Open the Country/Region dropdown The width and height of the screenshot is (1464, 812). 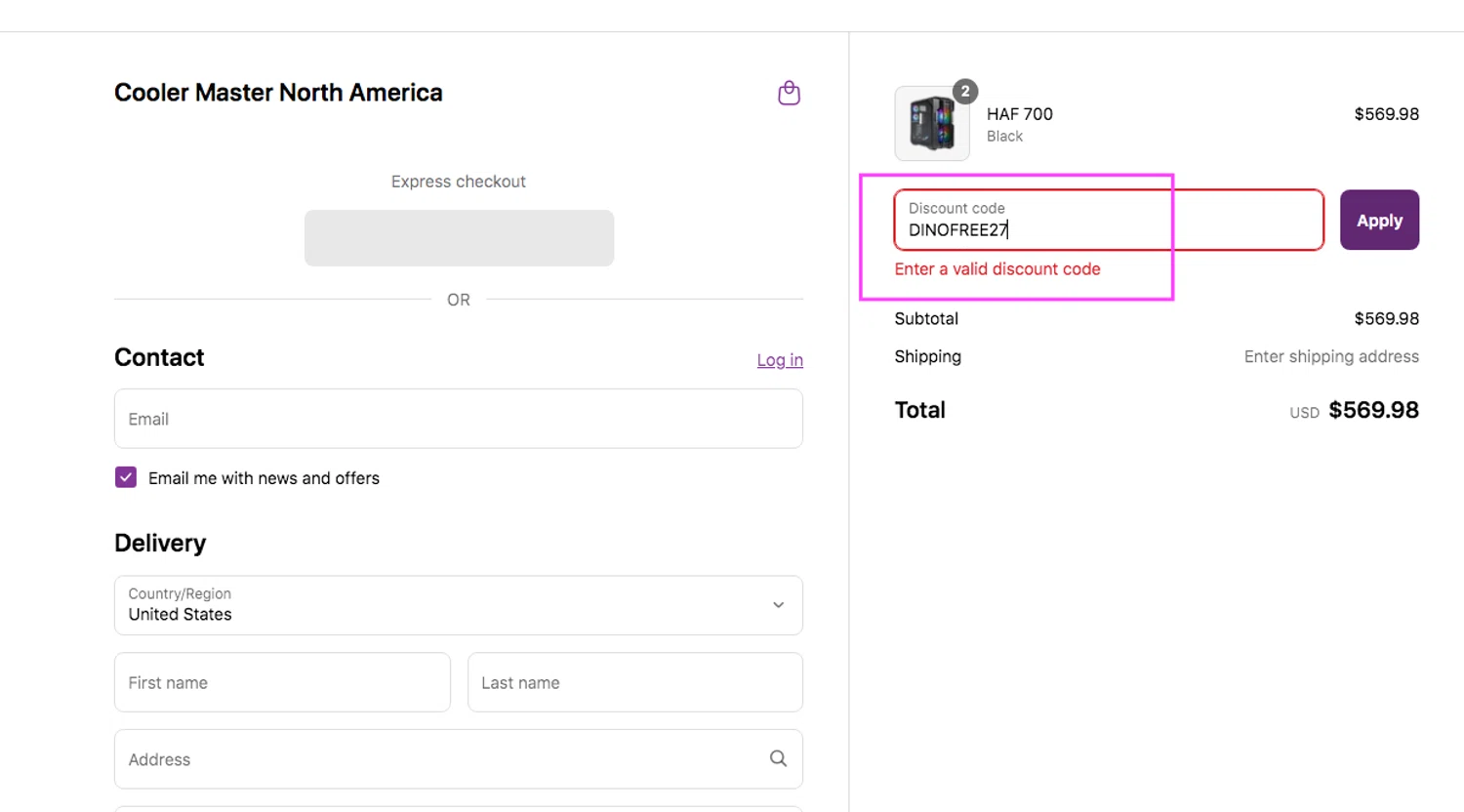click(x=459, y=605)
